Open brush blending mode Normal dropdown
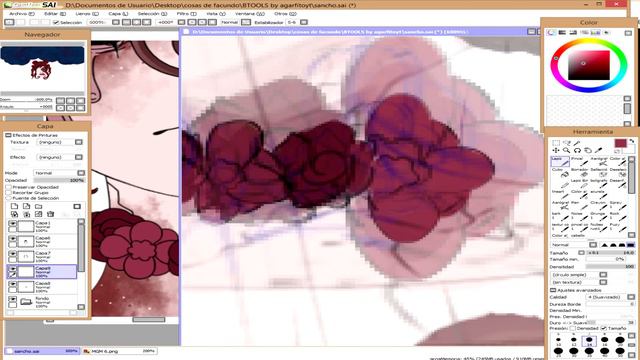This screenshot has width=640, height=360. pyautogui.click(x=593, y=244)
